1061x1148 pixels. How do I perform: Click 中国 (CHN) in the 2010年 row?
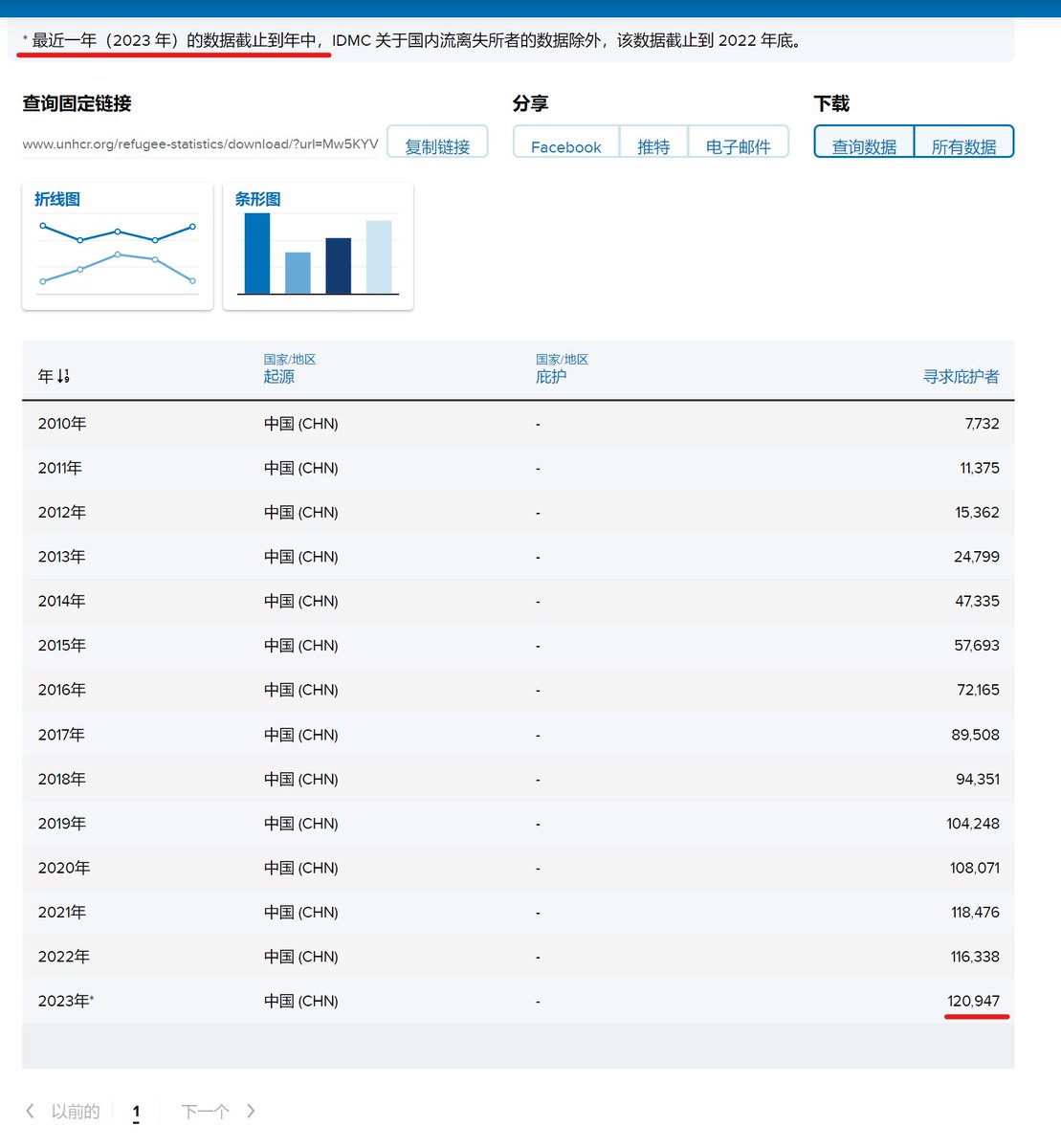(x=301, y=423)
